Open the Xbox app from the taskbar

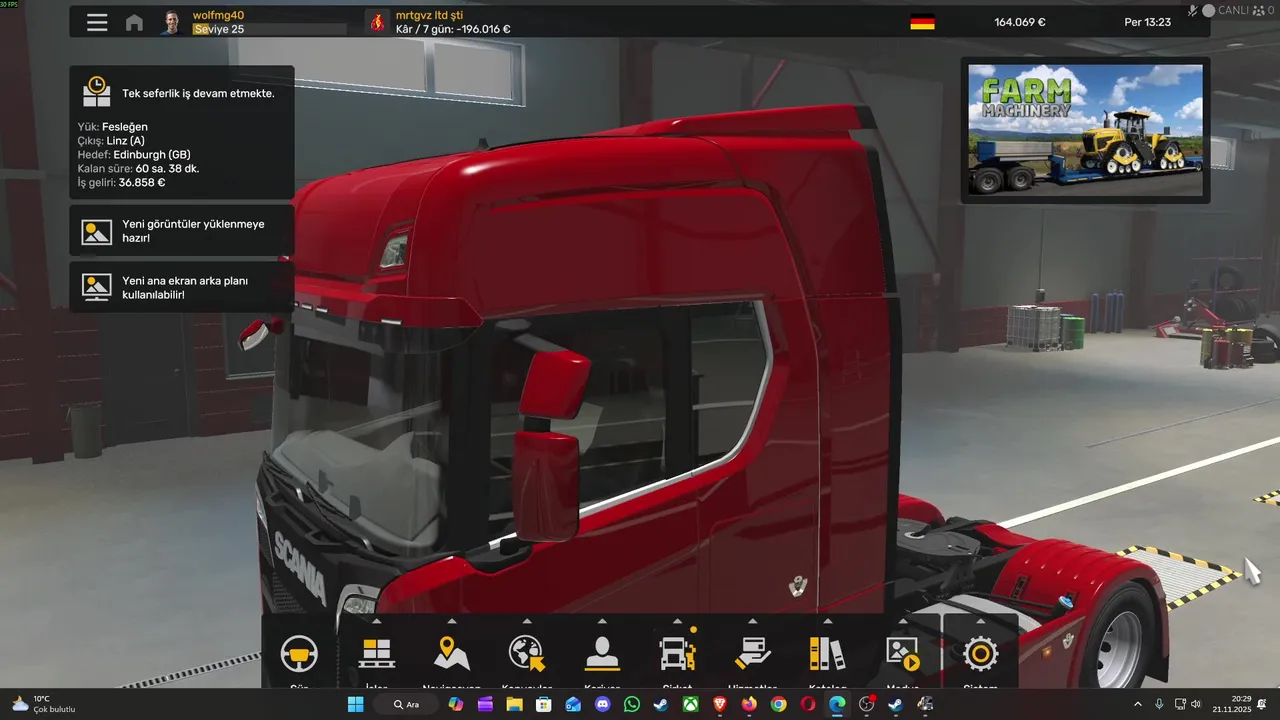point(690,704)
